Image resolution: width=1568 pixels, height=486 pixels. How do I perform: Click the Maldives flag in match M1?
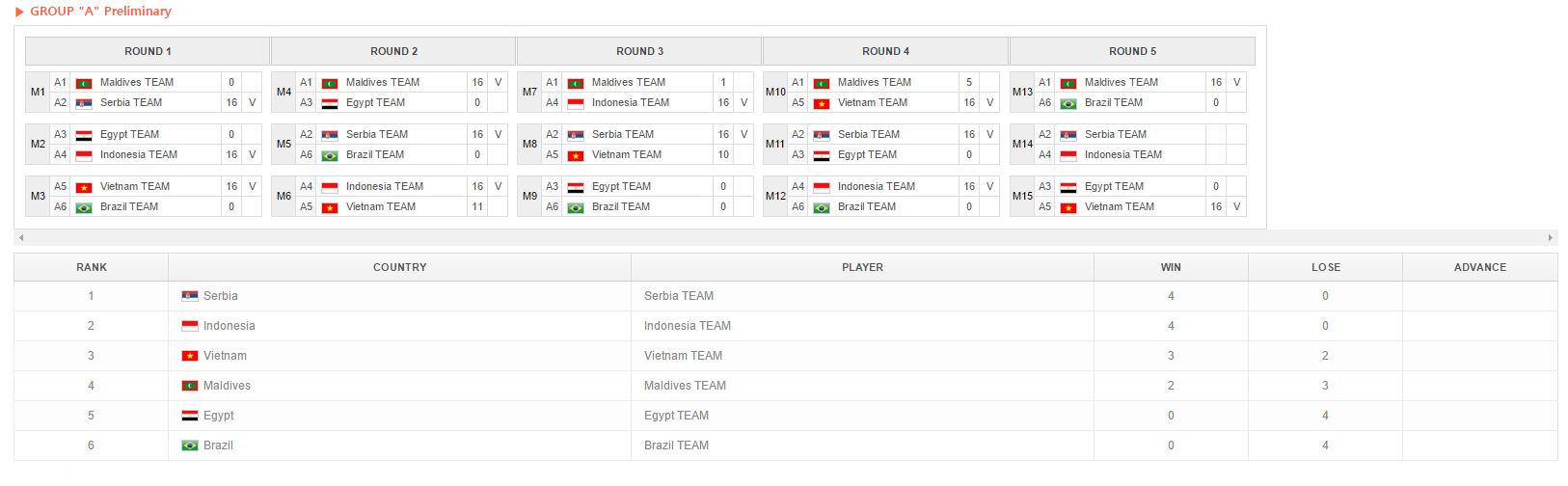pos(84,83)
